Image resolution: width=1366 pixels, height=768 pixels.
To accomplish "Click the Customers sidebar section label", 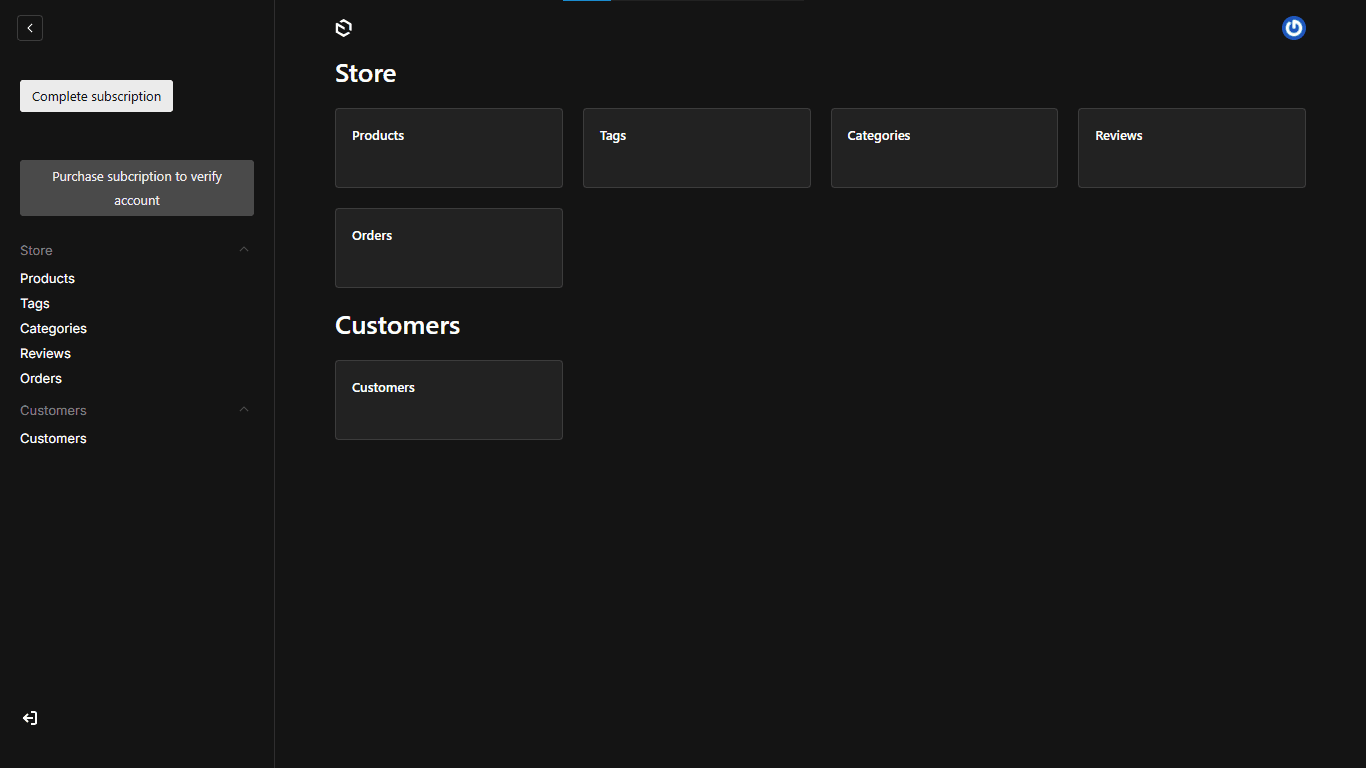I will (53, 410).
